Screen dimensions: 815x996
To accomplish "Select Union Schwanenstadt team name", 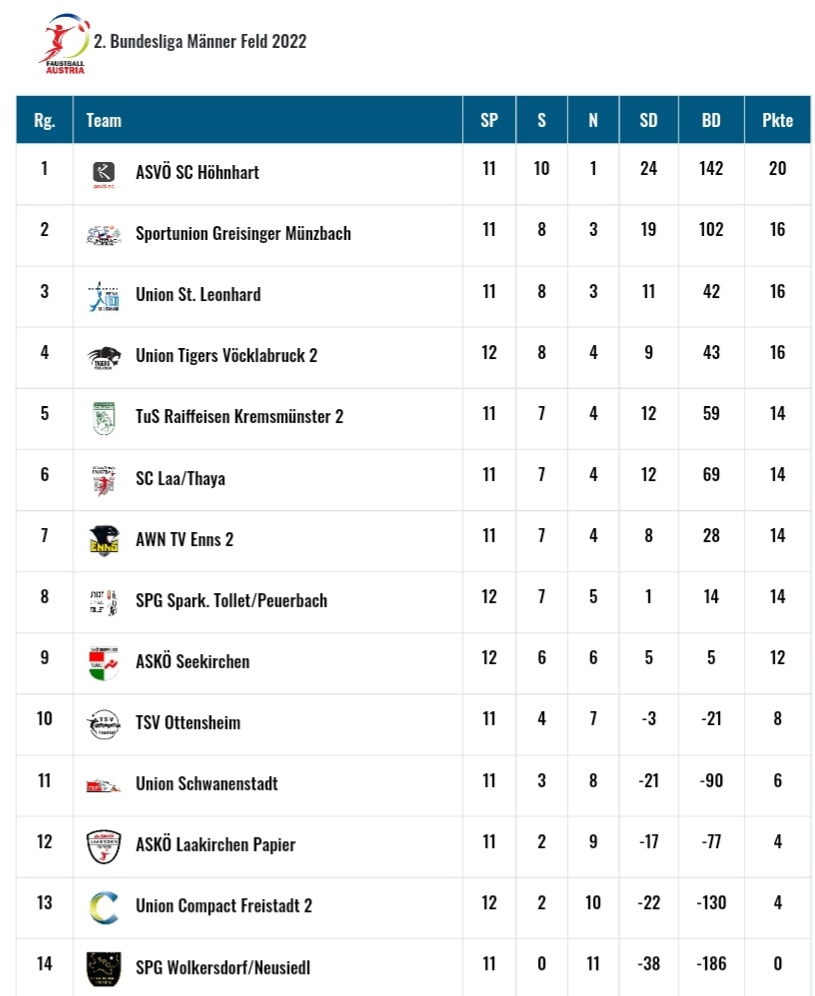I will click(x=206, y=784).
